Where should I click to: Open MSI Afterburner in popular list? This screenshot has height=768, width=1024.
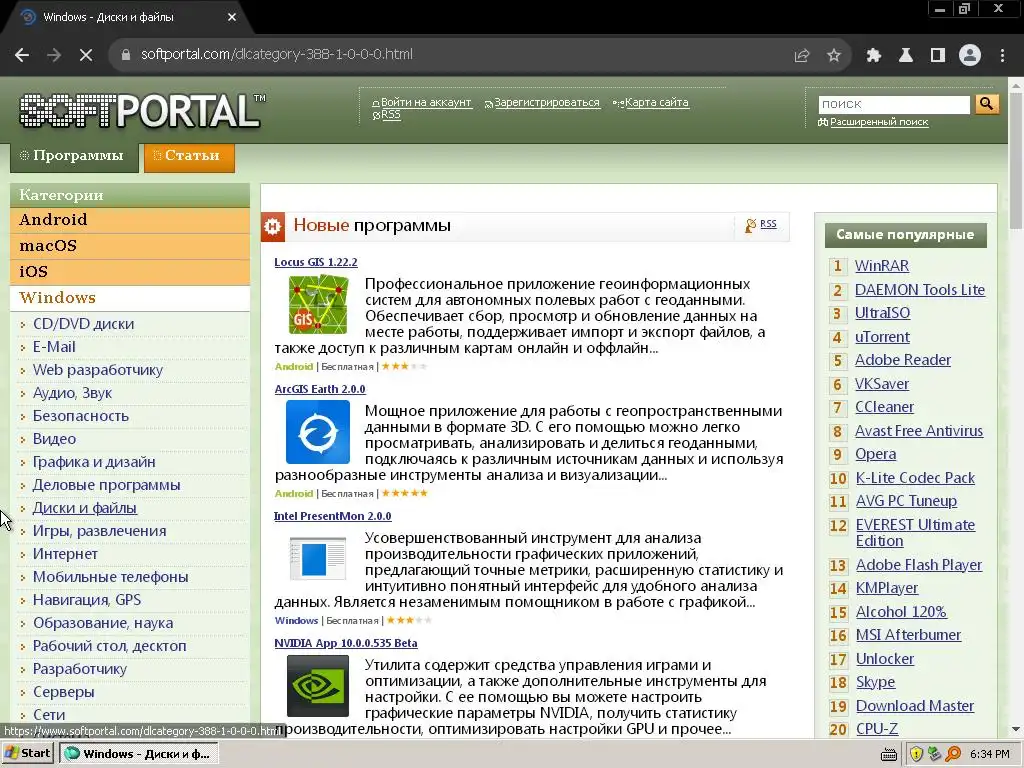(x=908, y=635)
